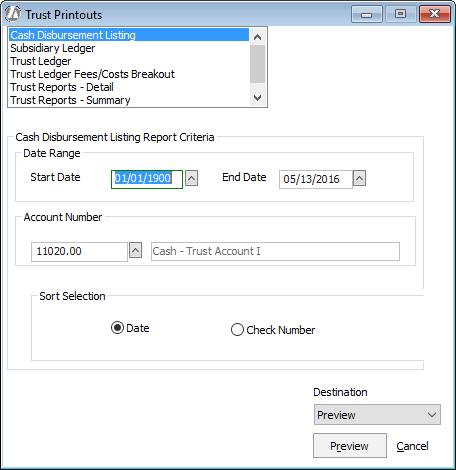
Task: Select Subsidiary Ledger in the report list
Action: coord(53,48)
